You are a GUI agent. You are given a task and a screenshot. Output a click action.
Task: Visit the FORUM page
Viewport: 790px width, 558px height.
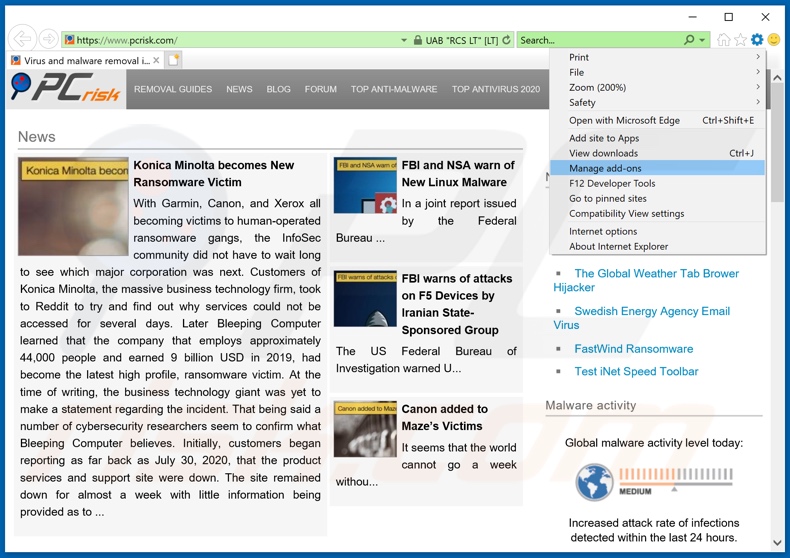pyautogui.click(x=320, y=89)
